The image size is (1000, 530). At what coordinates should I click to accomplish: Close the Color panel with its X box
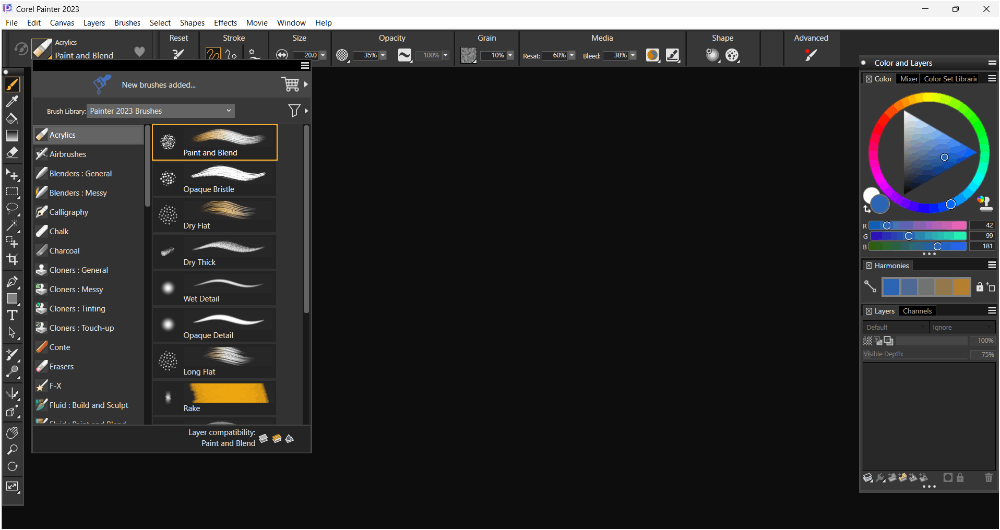click(x=869, y=79)
